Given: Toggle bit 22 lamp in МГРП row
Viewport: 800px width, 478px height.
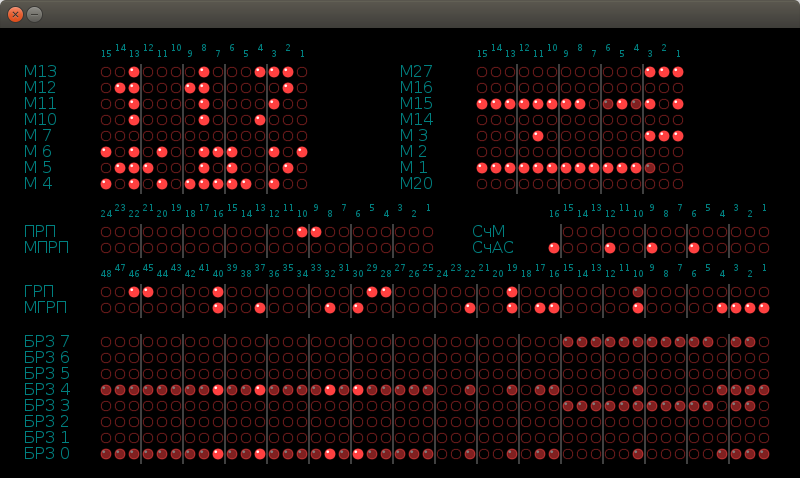Looking at the screenshot, I should coord(470,308).
